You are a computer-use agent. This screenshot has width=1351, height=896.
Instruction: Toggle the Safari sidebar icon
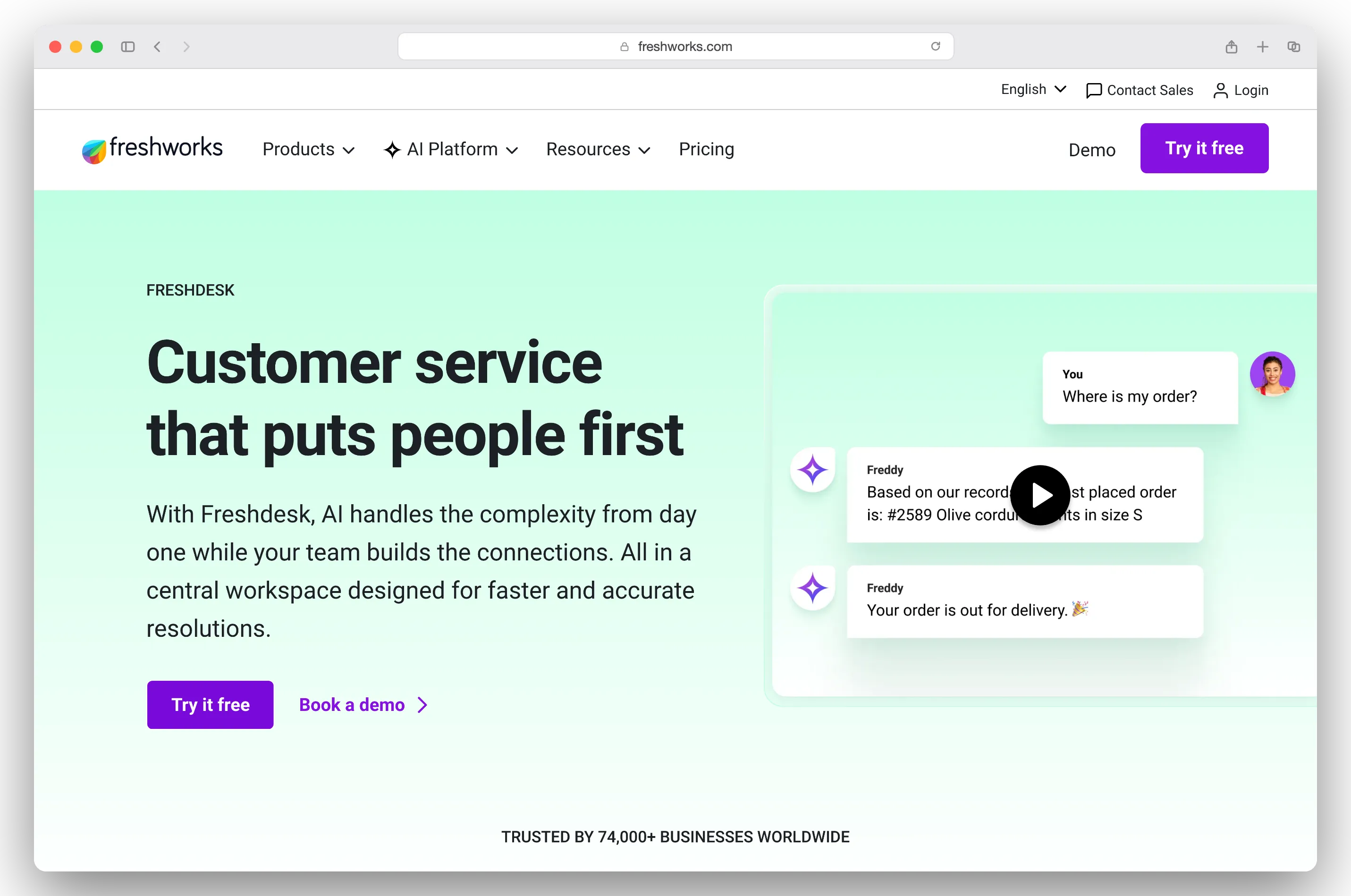tap(128, 47)
